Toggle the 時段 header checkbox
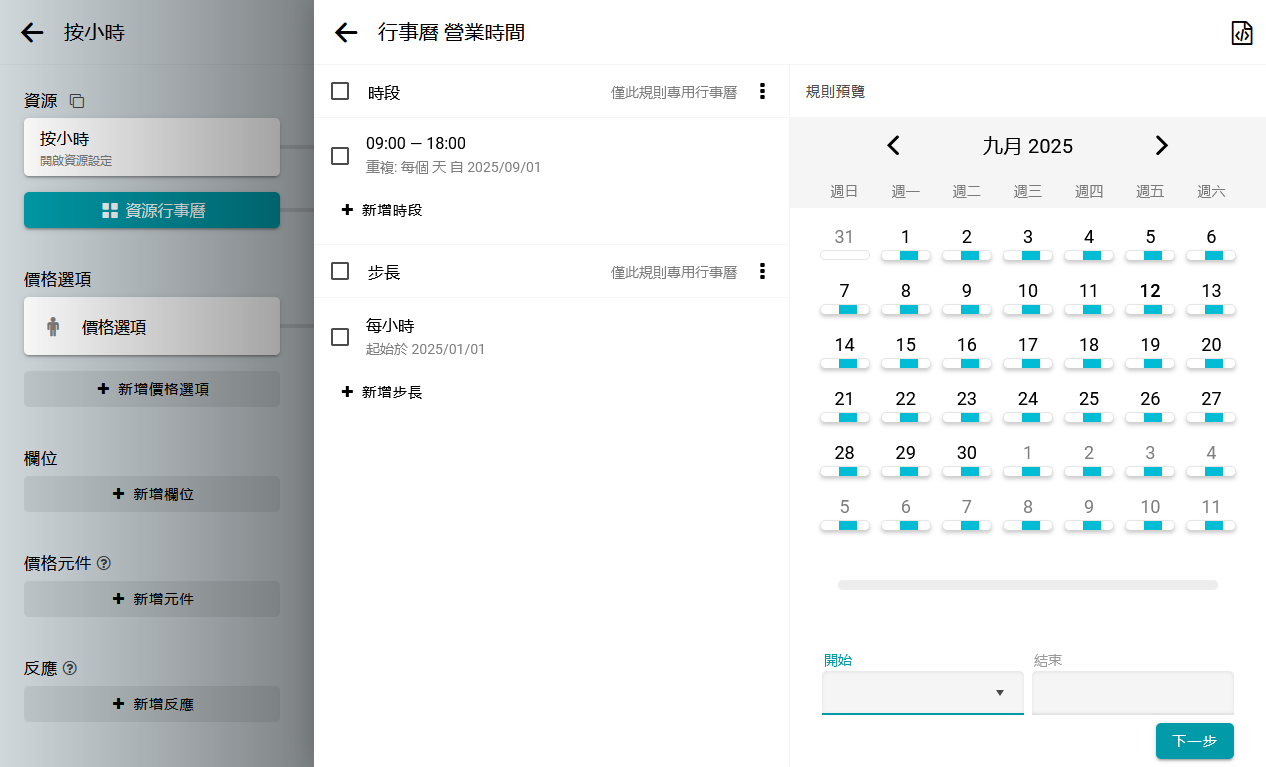This screenshot has height=767, width=1266. point(340,91)
